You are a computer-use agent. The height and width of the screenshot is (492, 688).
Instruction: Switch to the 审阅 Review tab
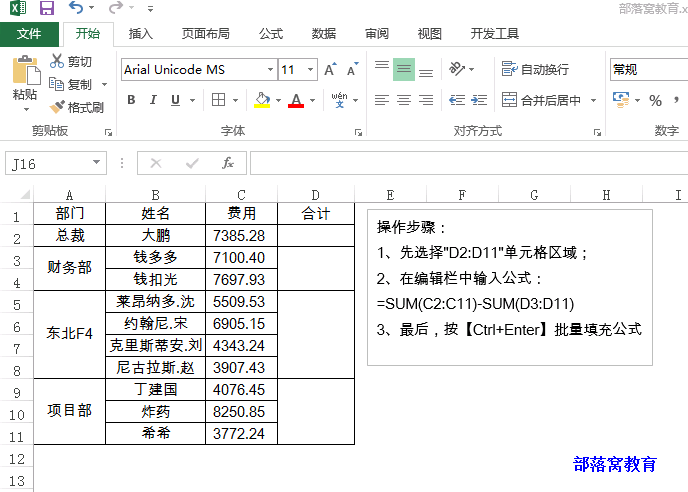[377, 34]
